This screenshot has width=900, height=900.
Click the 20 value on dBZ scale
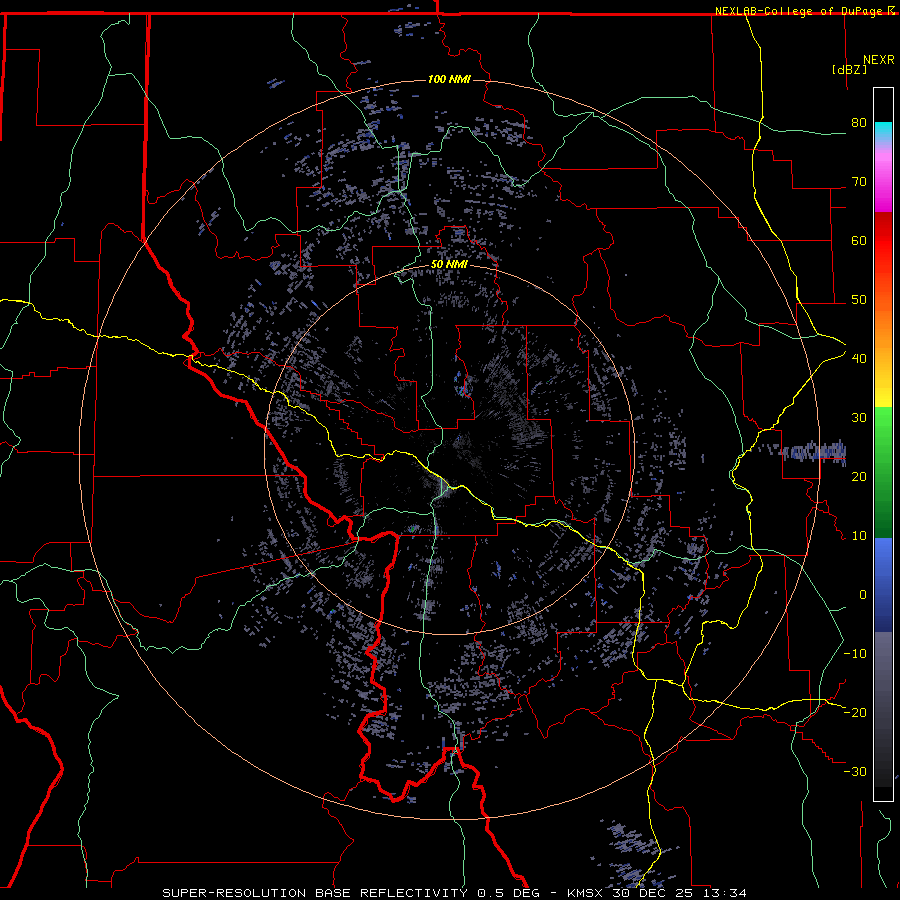point(859,477)
